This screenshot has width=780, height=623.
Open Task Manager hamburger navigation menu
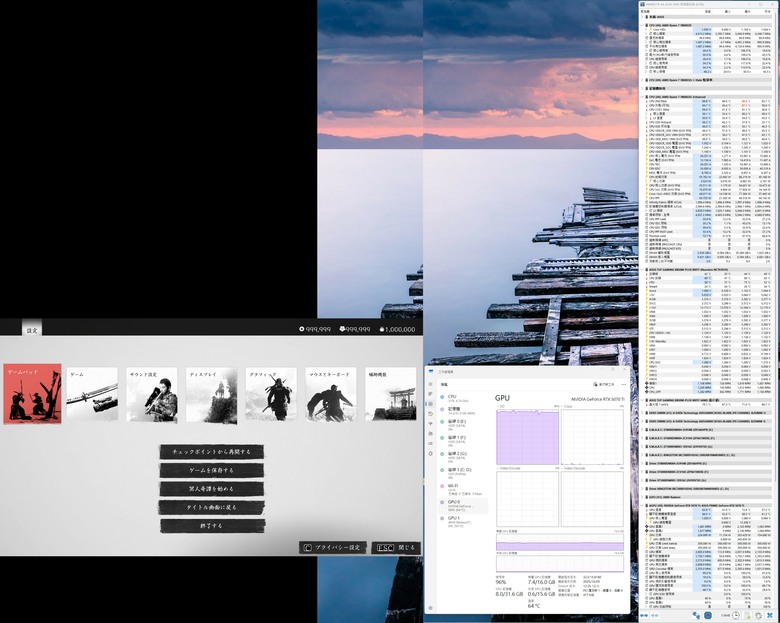(x=430, y=384)
